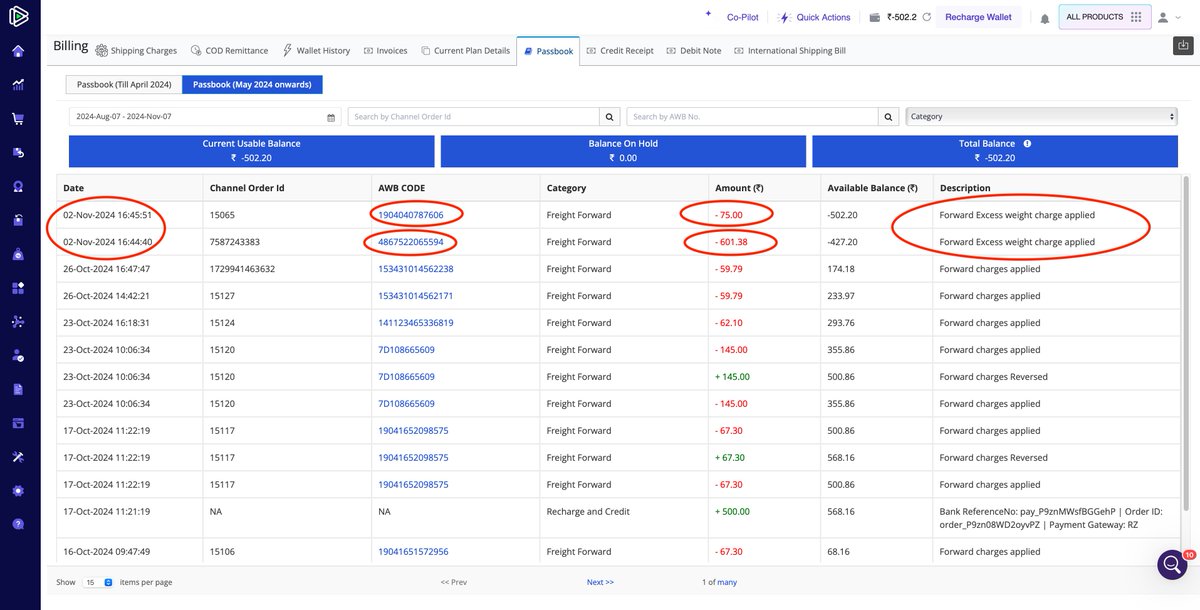Select Passbook (May 2024 onwards) sub-tab

tap(252, 85)
